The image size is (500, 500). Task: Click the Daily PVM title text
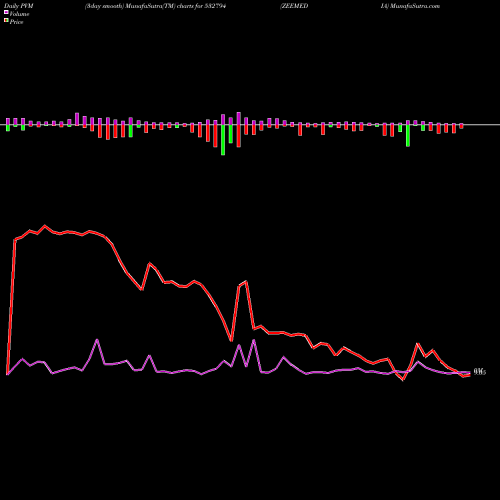(19, 6)
